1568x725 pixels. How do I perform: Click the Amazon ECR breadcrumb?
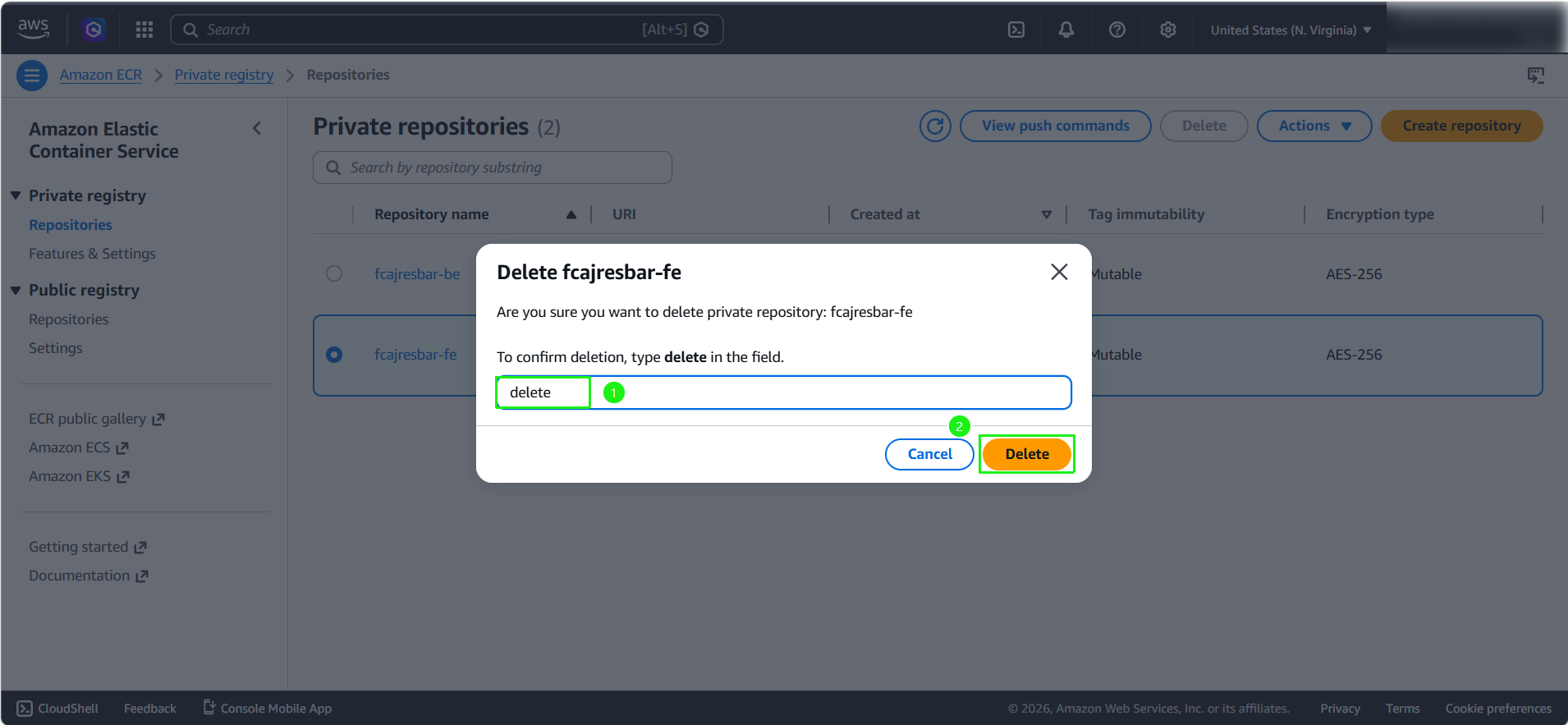(x=101, y=75)
